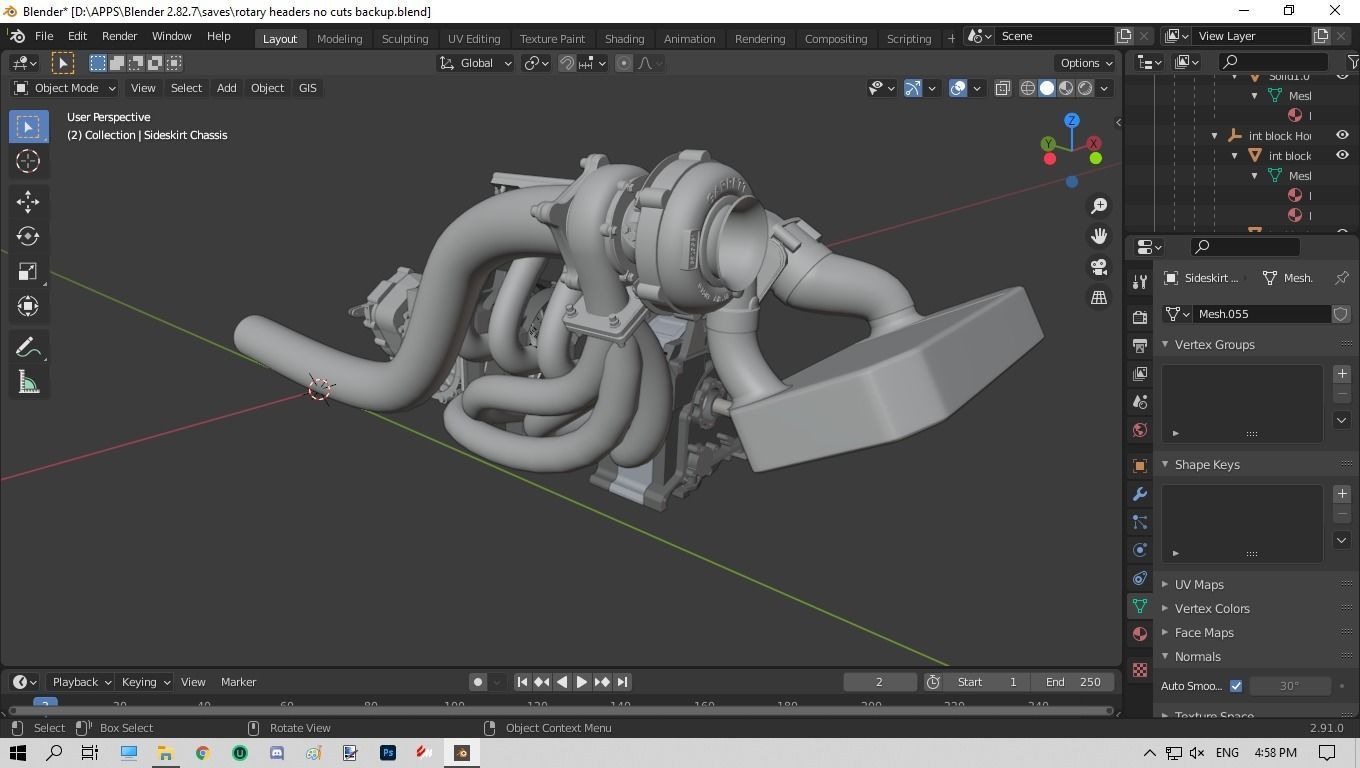Screen dimensions: 1360x768
Task: Open the Object Constraints properties tab
Action: tap(1140, 578)
